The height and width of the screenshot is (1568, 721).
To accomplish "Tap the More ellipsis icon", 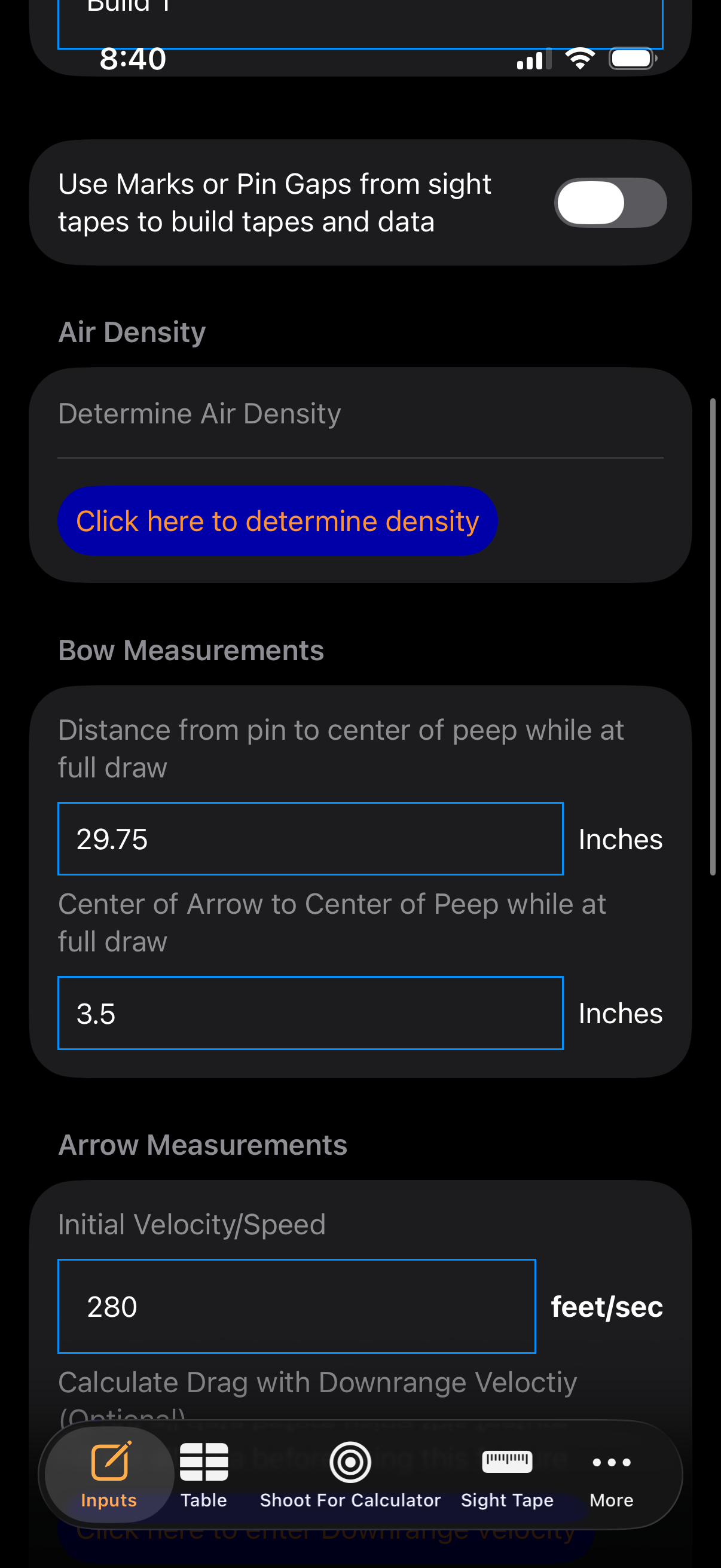I will coord(611,1462).
